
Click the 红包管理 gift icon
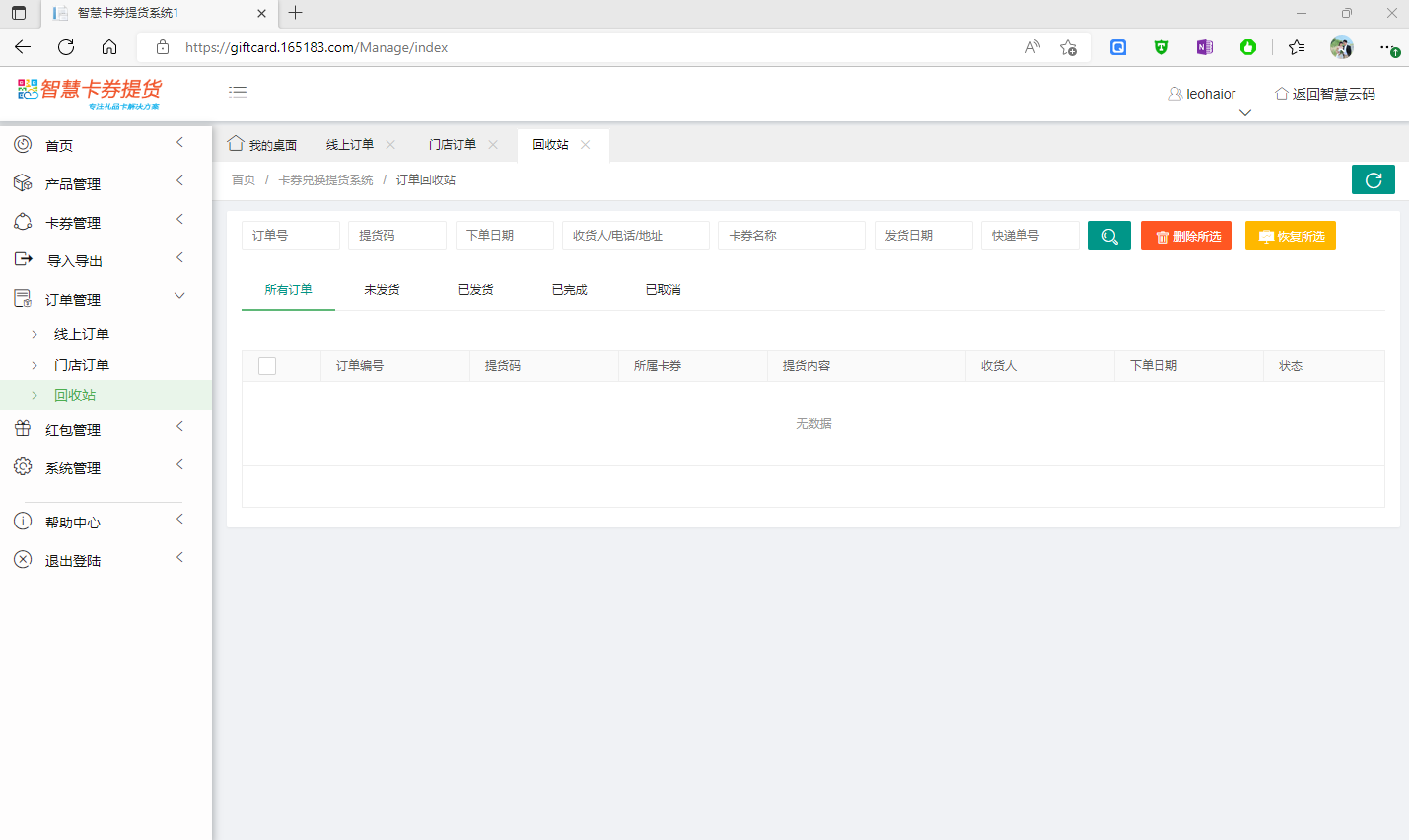coord(23,429)
